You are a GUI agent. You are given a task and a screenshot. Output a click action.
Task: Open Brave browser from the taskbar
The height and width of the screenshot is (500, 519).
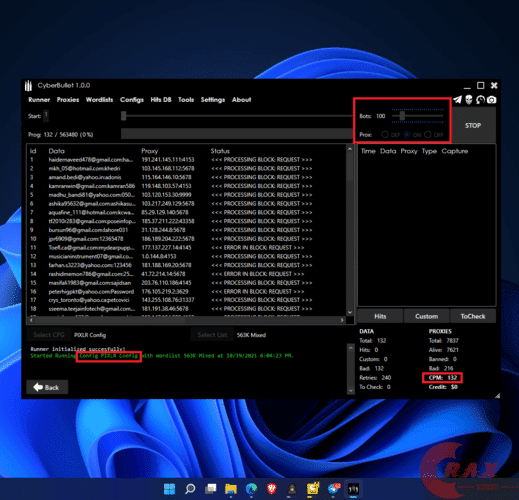pyautogui.click(x=272, y=489)
